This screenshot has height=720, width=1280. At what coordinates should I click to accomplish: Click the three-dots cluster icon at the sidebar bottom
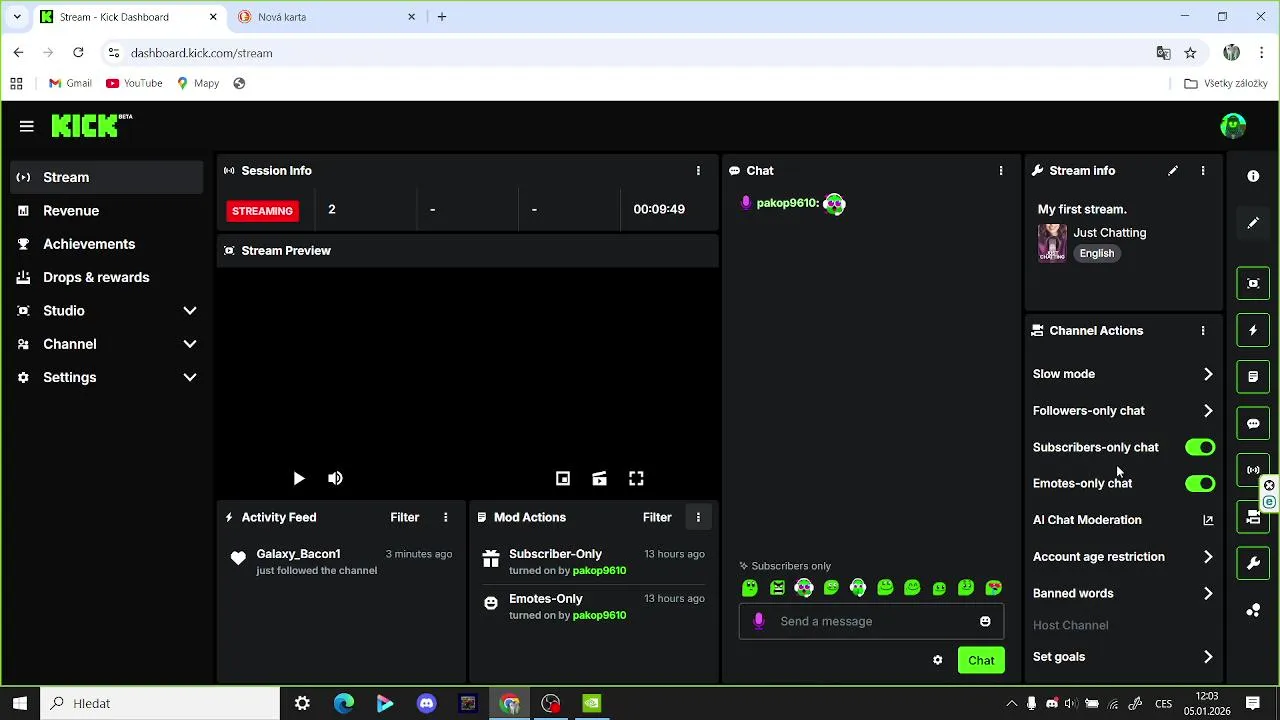coord(1253,610)
